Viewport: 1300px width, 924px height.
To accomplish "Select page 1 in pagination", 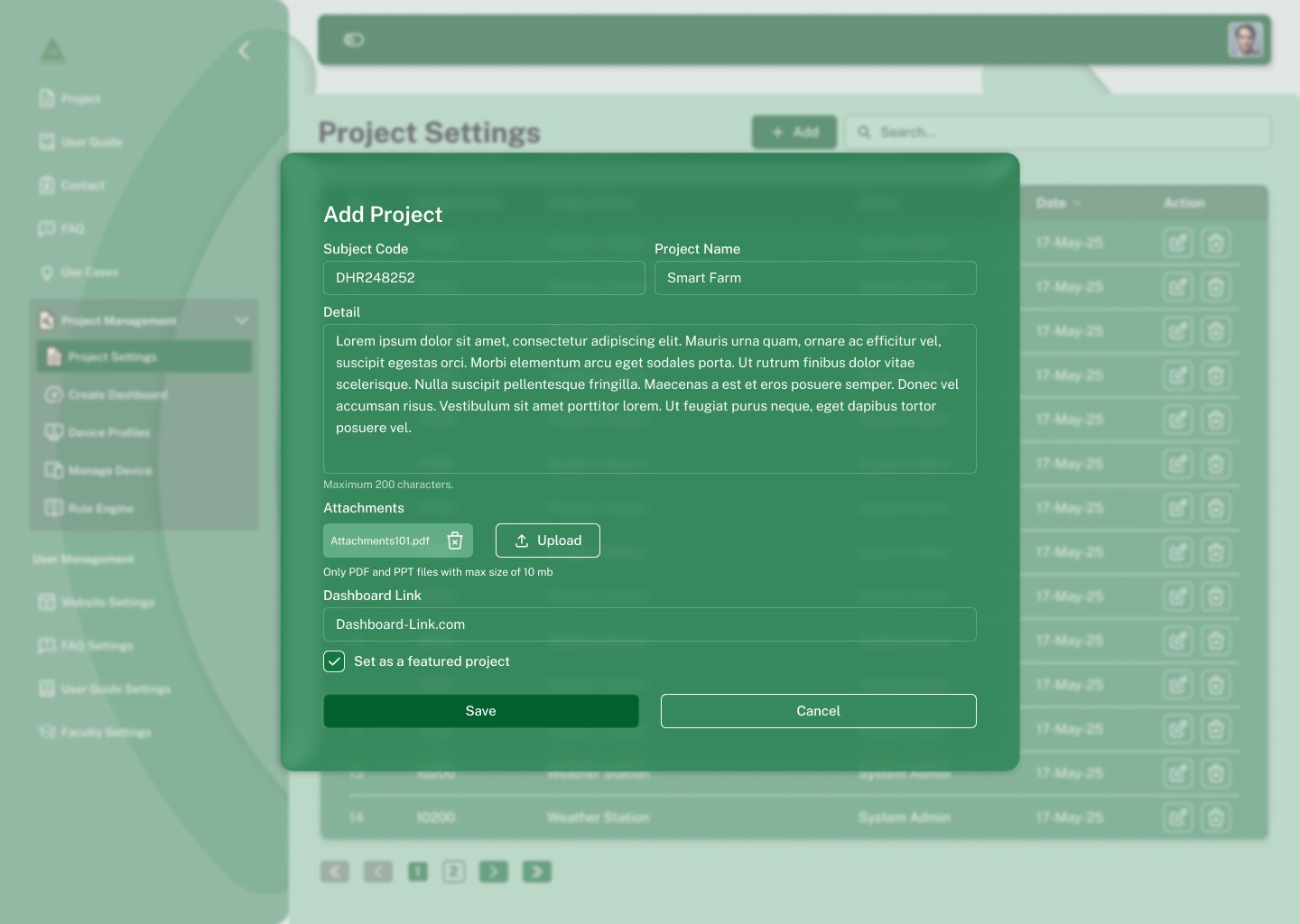I will coord(417,871).
